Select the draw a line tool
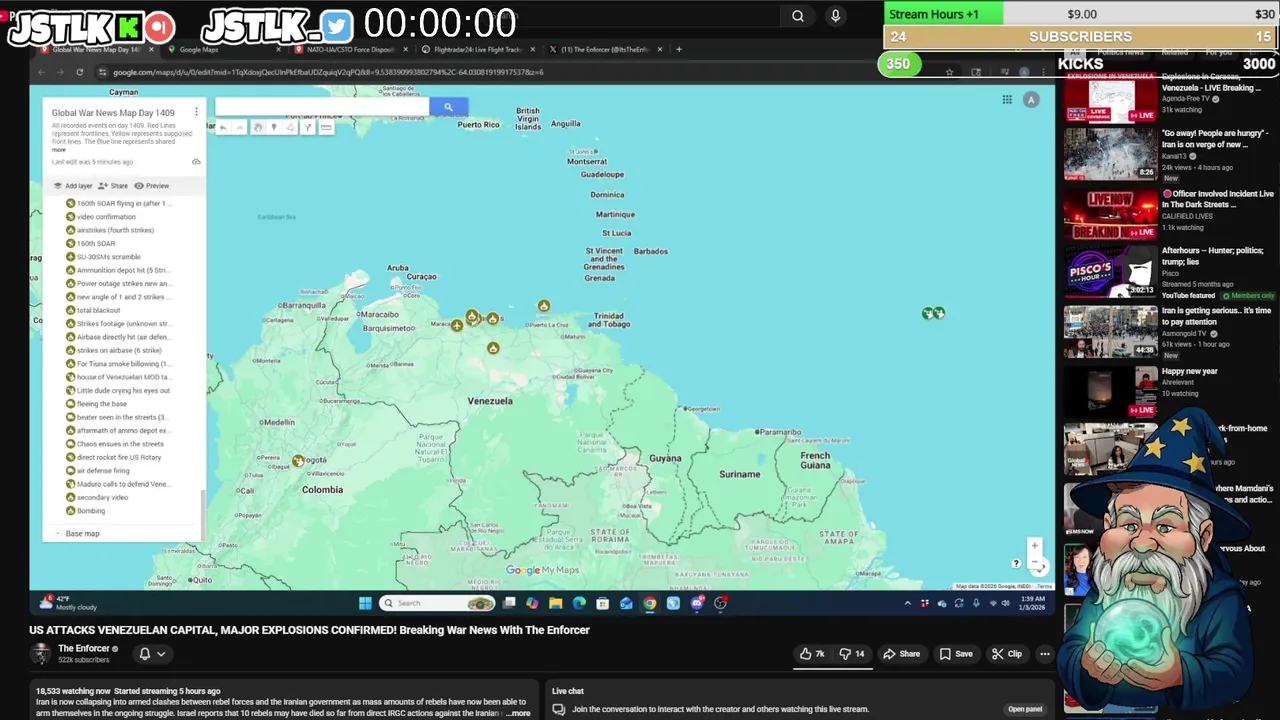 [x=291, y=127]
